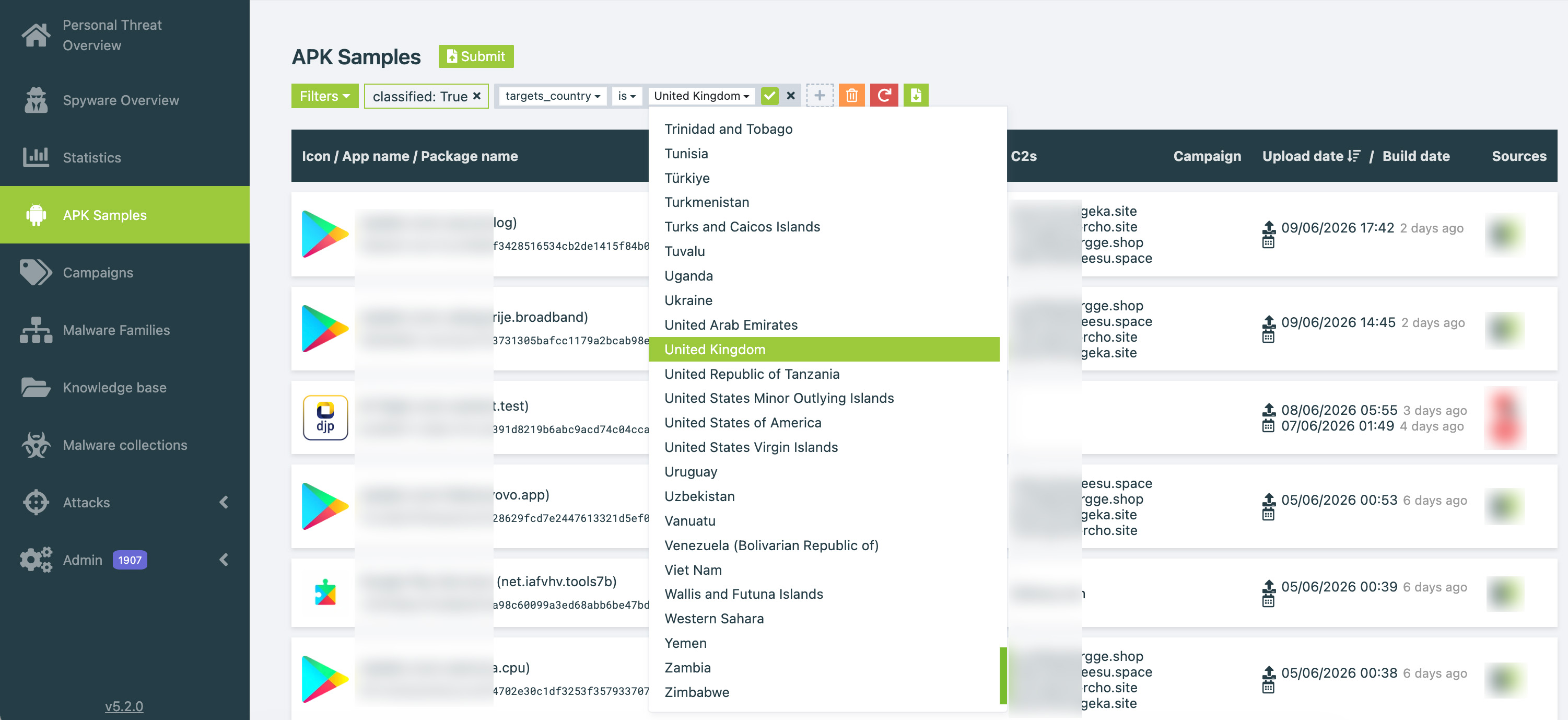Click the Admin gears icon
Image resolution: width=1568 pixels, height=720 pixels.
tap(36, 560)
